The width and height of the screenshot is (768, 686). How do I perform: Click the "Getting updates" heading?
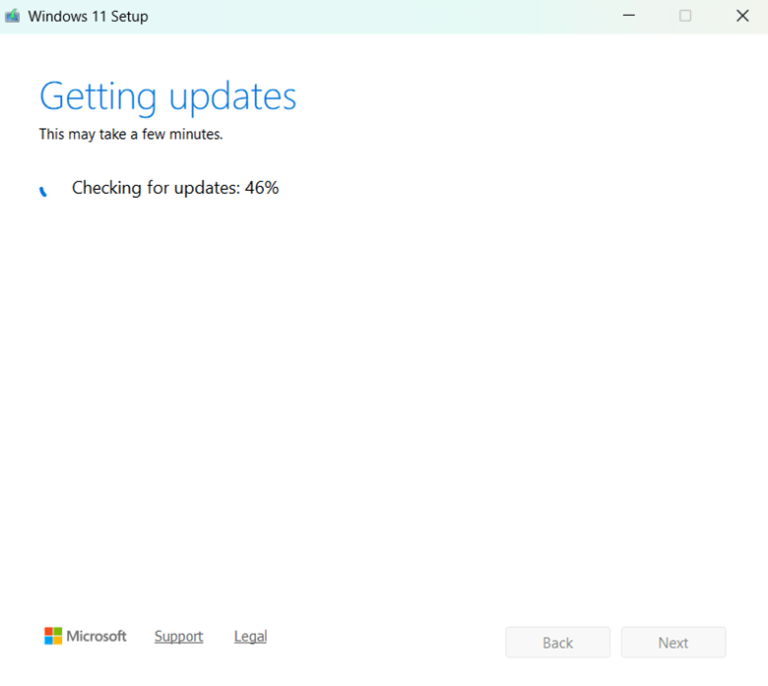click(168, 97)
